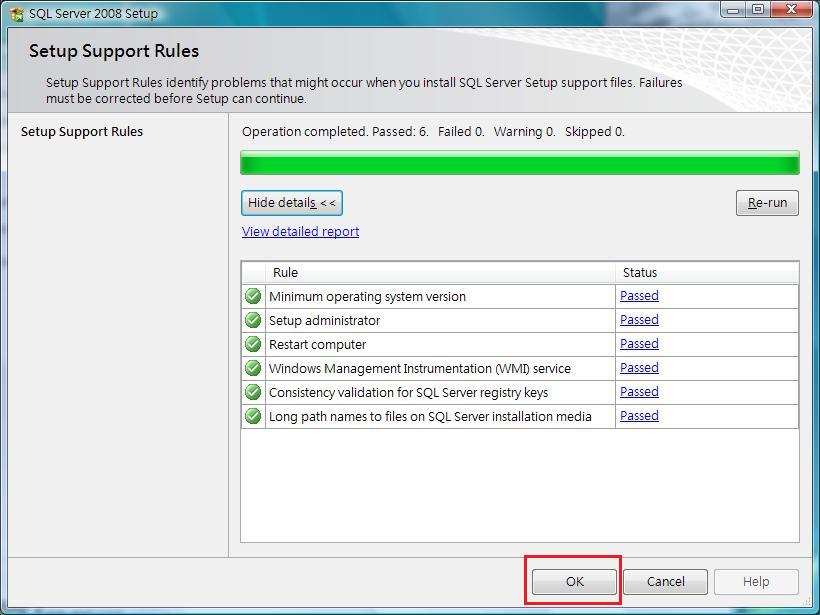Click green check icon for Windows Management Instrumentation service
Screen dimensions: 820x615
[253, 368]
